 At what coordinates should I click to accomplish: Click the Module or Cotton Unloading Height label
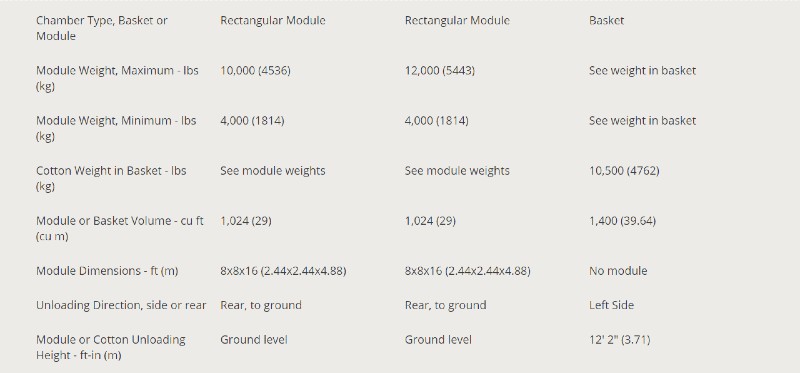pyautogui.click(x=111, y=347)
